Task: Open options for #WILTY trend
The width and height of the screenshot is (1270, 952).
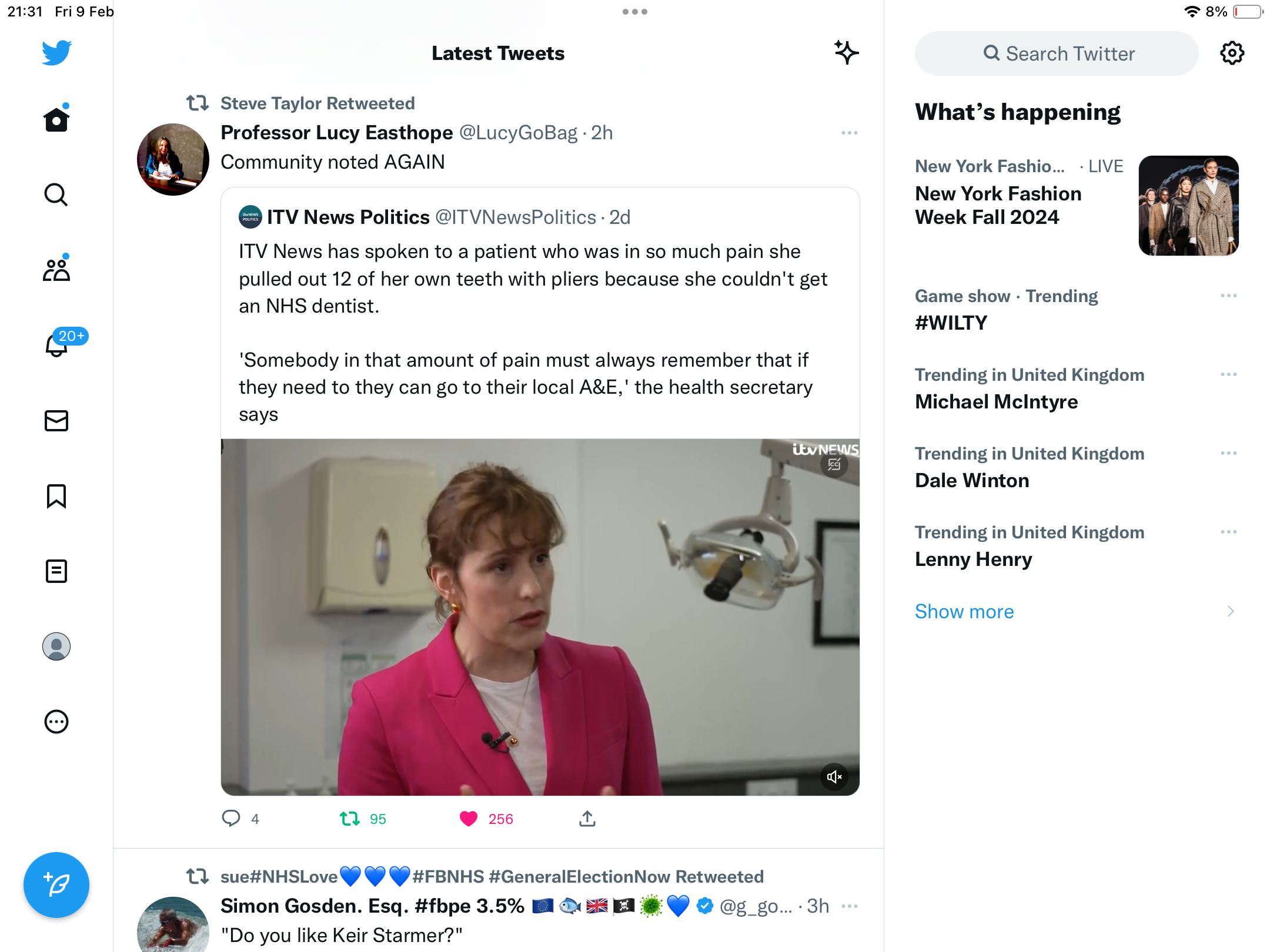Action: (1229, 296)
